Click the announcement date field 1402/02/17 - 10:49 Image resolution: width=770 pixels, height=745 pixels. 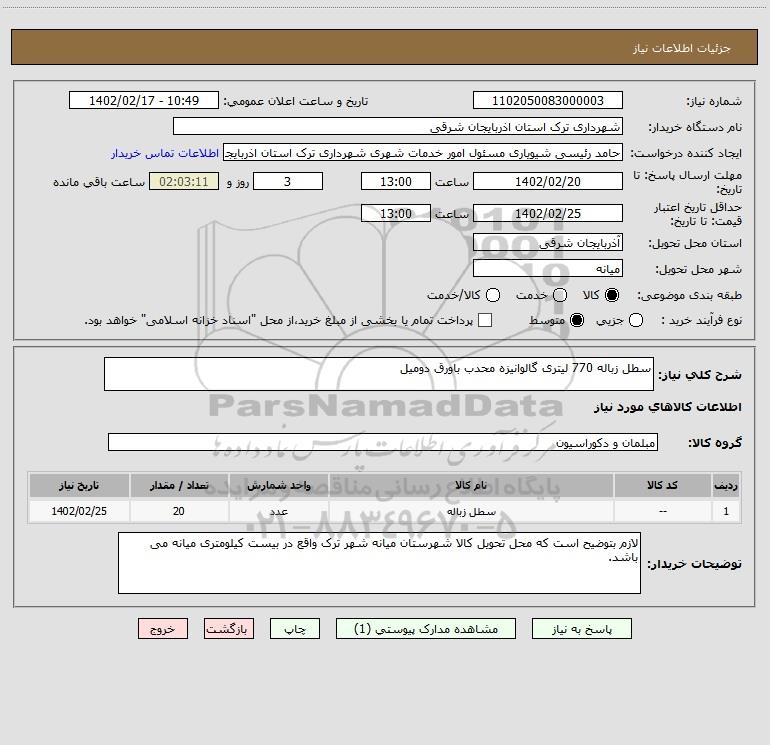pyautogui.click(x=144, y=101)
